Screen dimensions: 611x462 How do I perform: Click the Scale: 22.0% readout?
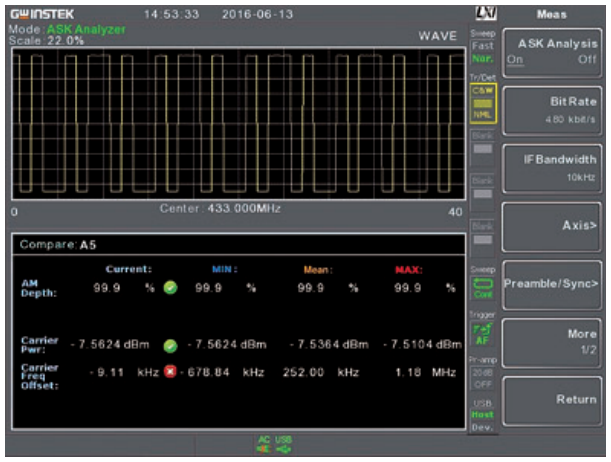(x=46, y=41)
